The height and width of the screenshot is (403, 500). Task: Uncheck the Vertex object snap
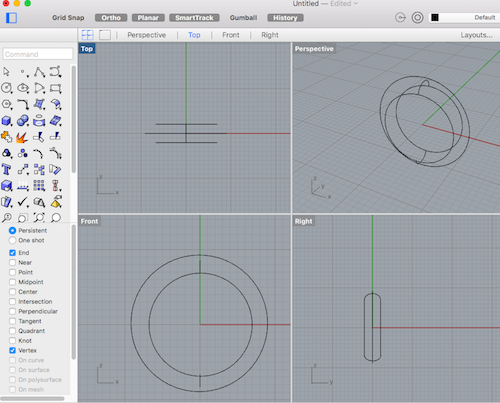[12, 350]
